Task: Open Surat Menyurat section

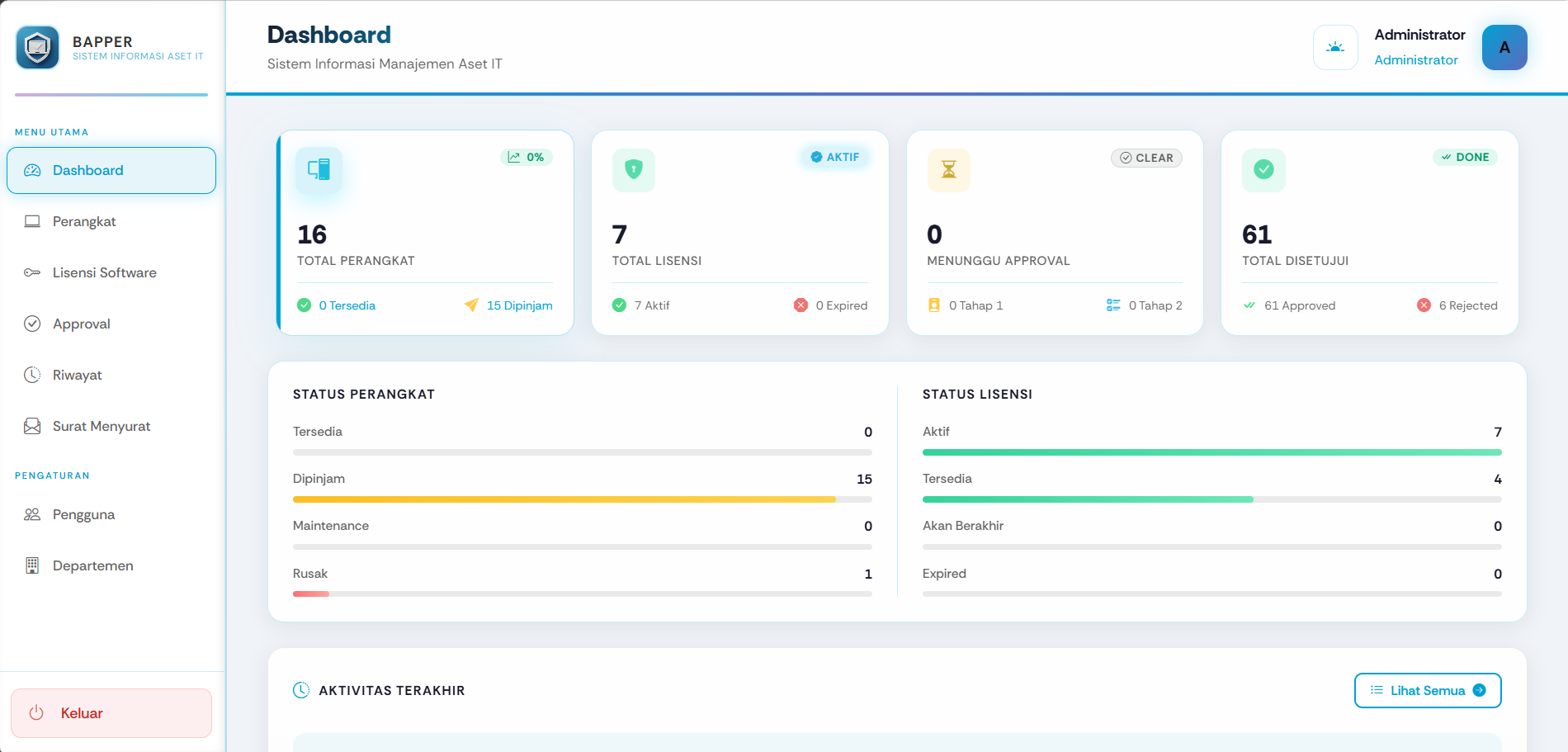Action: 111,426
